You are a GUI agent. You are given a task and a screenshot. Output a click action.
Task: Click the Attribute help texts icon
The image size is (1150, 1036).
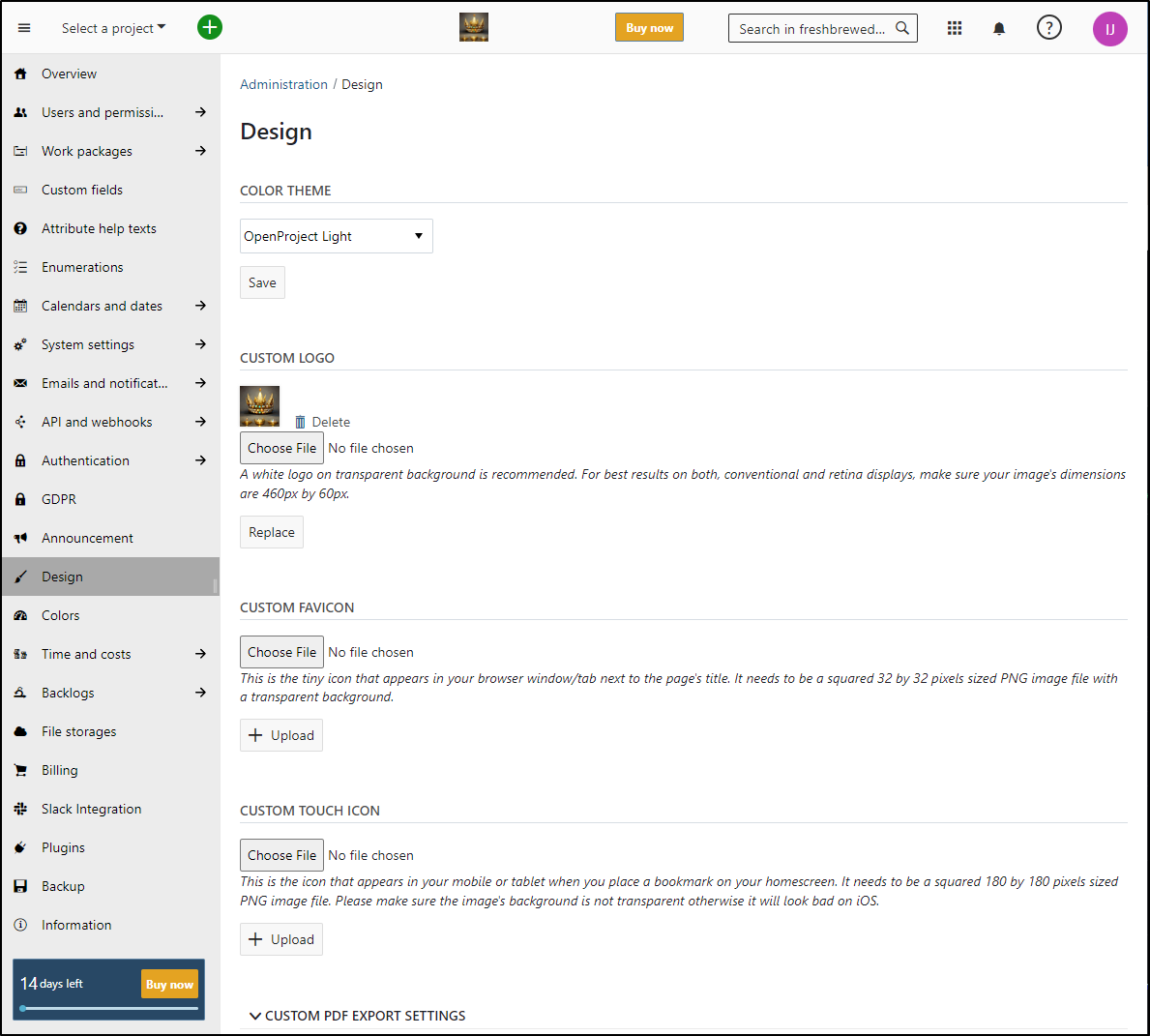pyautogui.click(x=20, y=228)
